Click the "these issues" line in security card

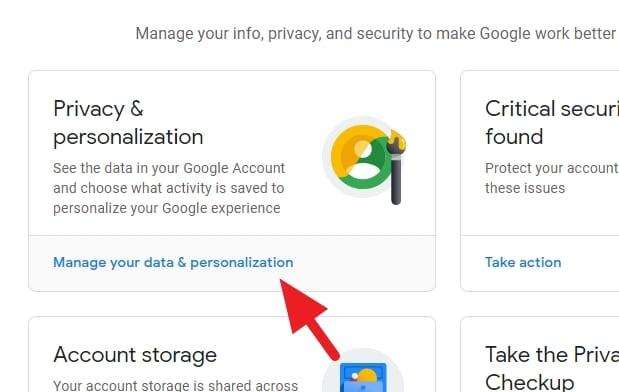[x=525, y=188]
